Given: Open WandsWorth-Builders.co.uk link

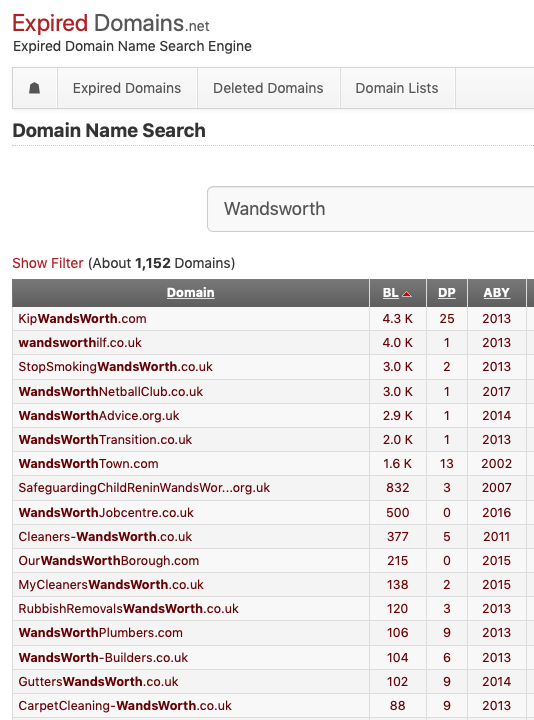Looking at the screenshot, I should [x=103, y=658].
